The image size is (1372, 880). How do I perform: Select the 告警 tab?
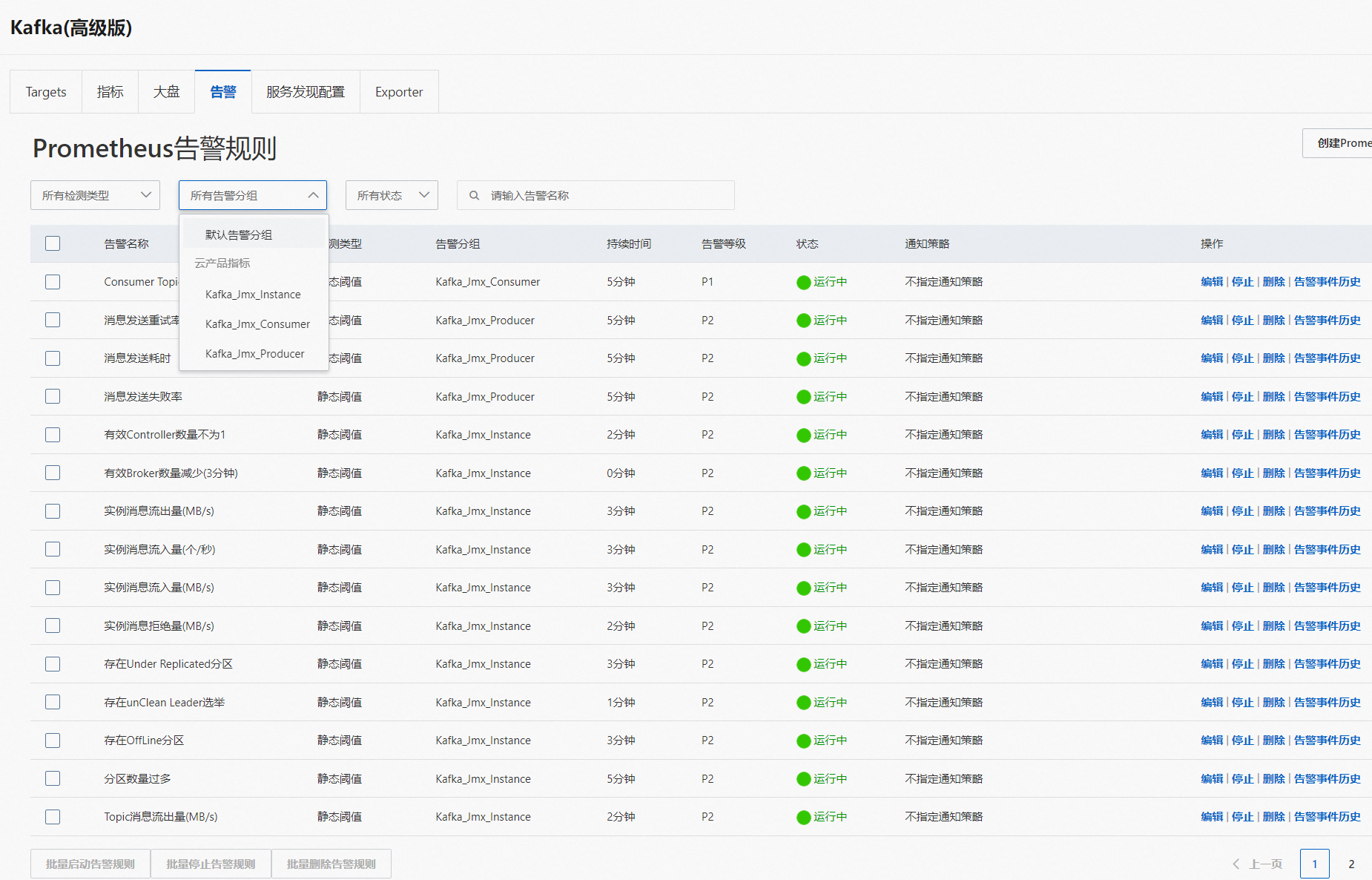(223, 92)
